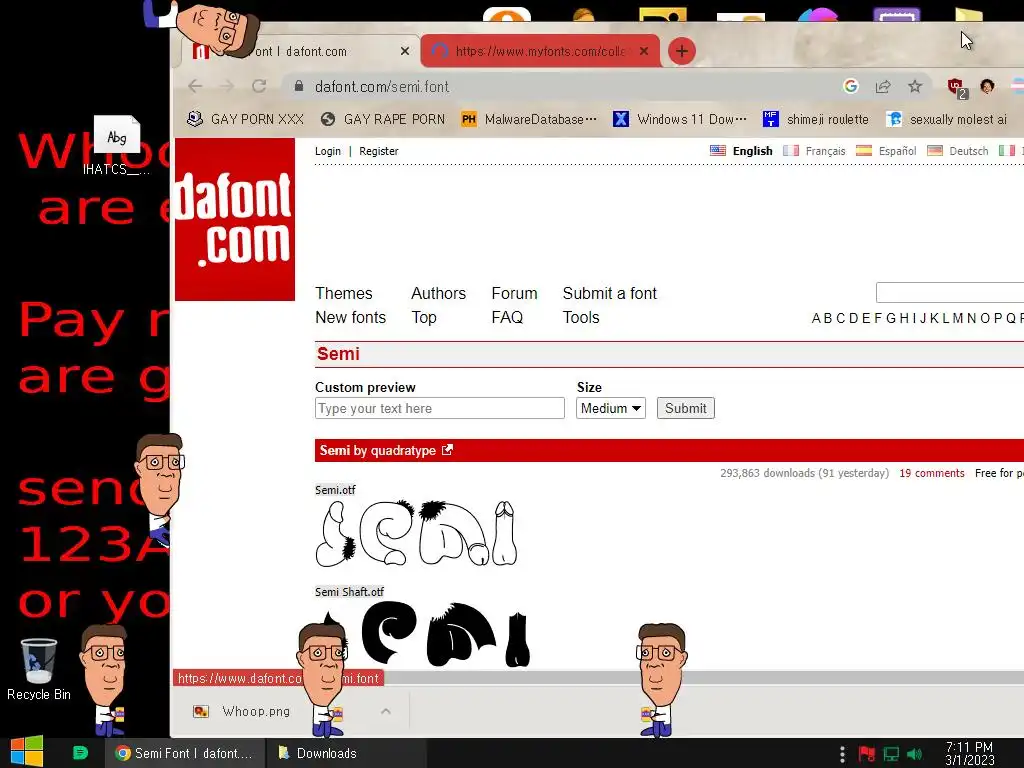
Task: Browse fonts starting with letter A
Action: pyautogui.click(x=816, y=318)
